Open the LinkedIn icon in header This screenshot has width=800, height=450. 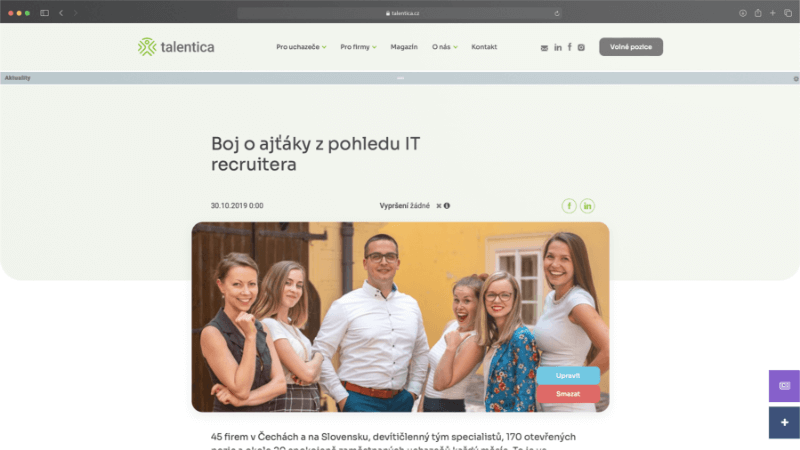558,47
